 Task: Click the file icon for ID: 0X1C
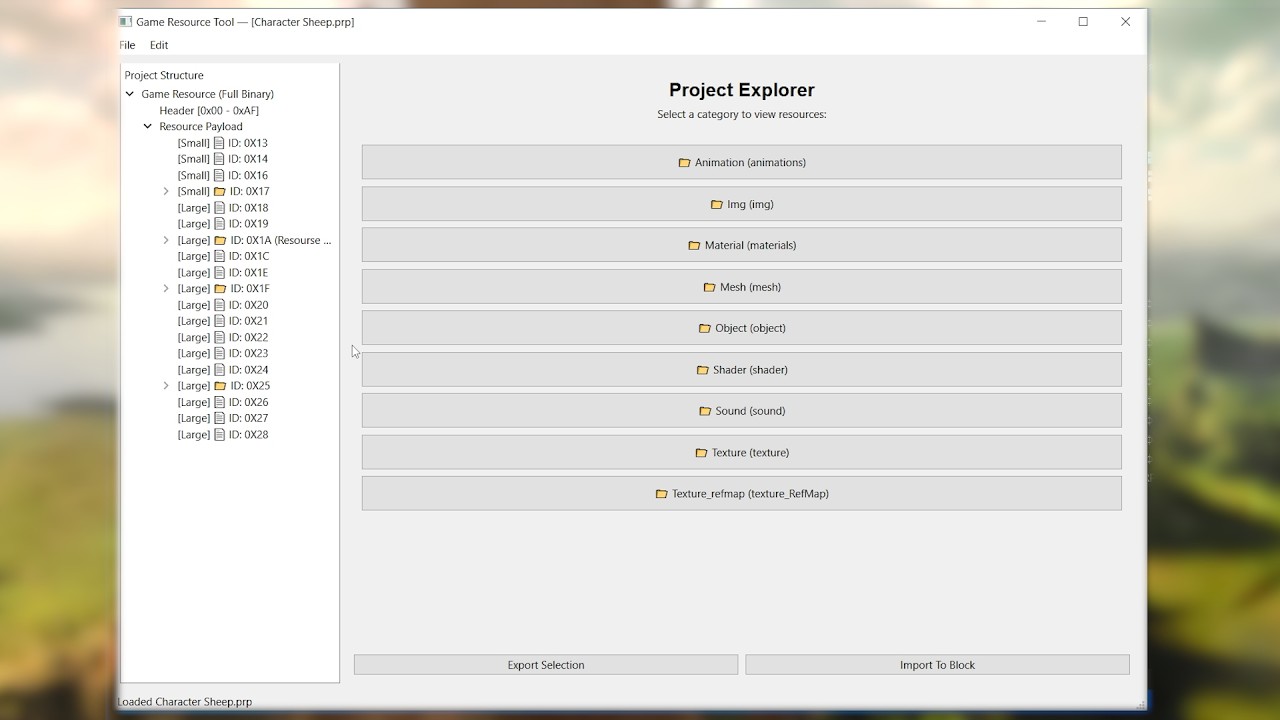tap(220, 256)
